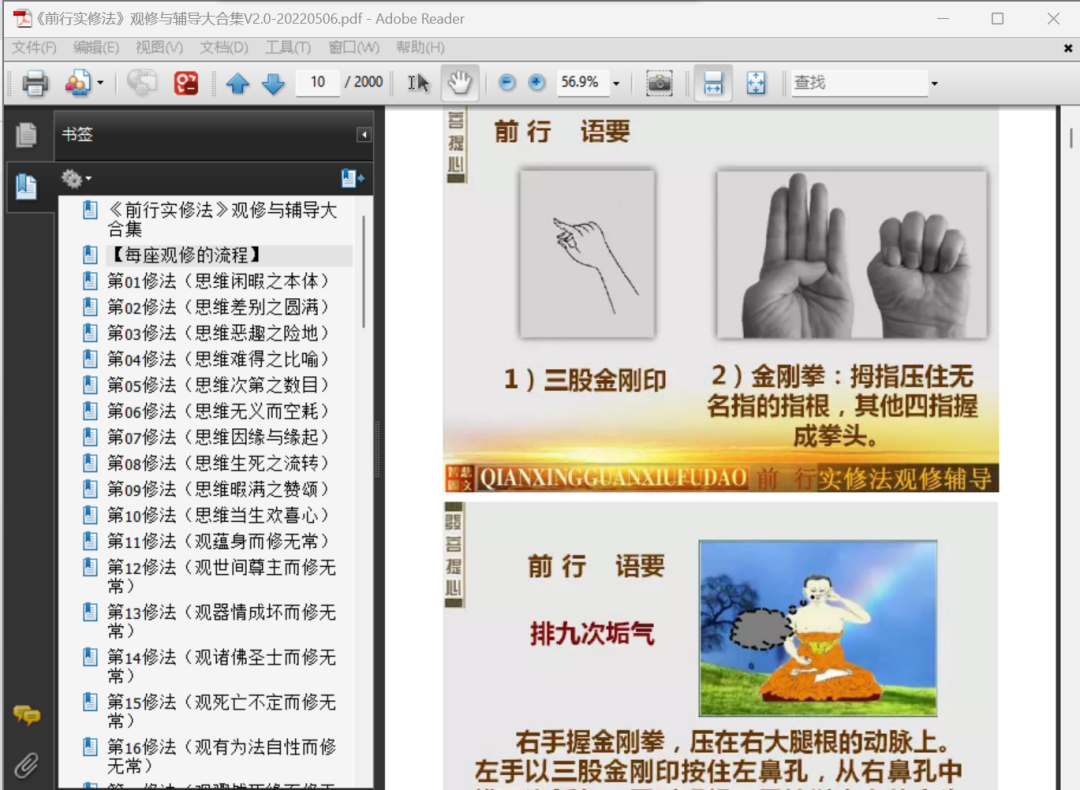Open the 视图(V) menu
The width and height of the screenshot is (1080, 790).
(159, 48)
